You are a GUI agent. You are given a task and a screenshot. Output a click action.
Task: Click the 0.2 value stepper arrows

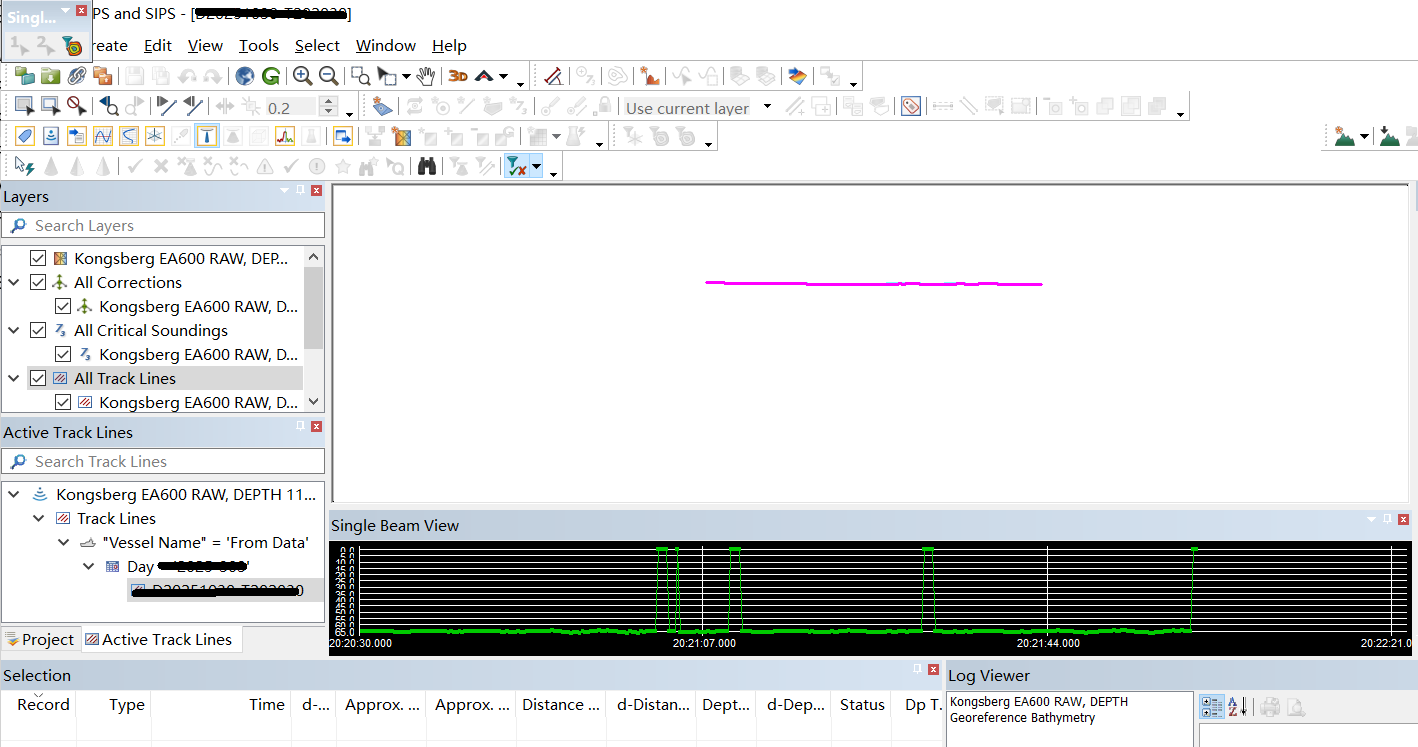coord(328,107)
